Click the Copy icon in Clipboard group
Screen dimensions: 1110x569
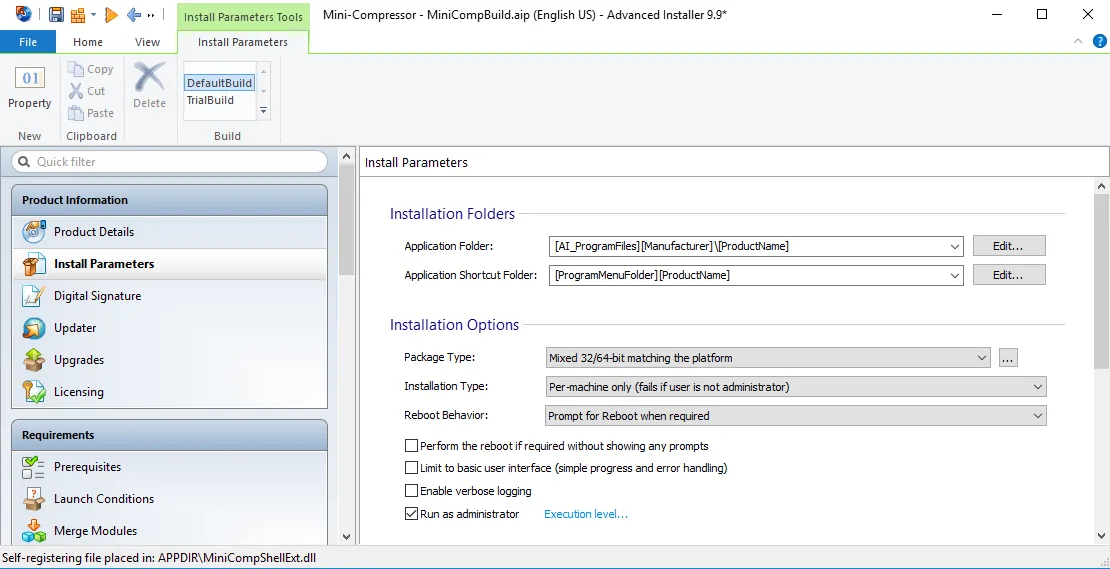coord(76,69)
